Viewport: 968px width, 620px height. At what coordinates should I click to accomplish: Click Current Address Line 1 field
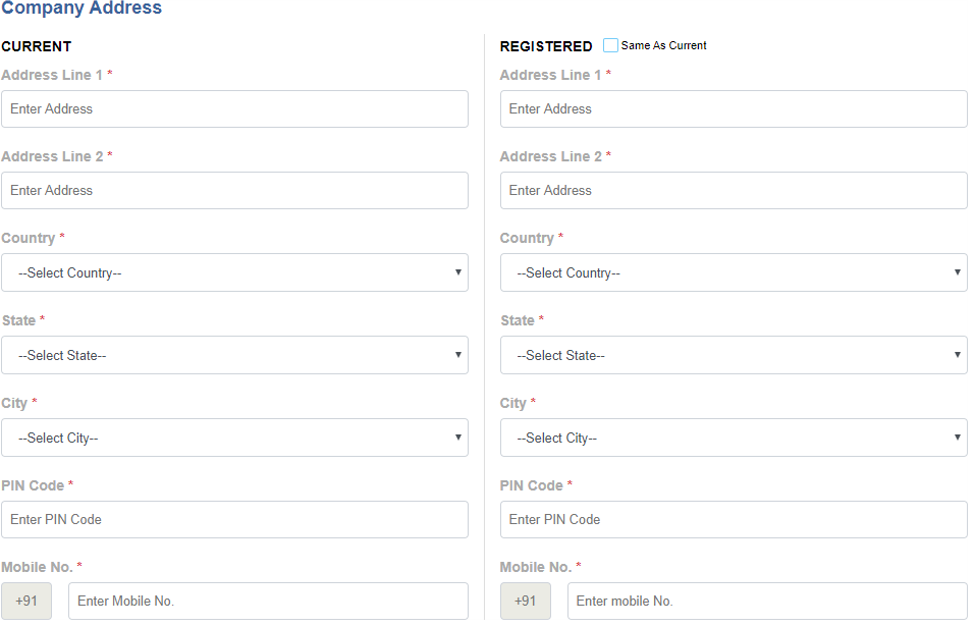(234, 109)
